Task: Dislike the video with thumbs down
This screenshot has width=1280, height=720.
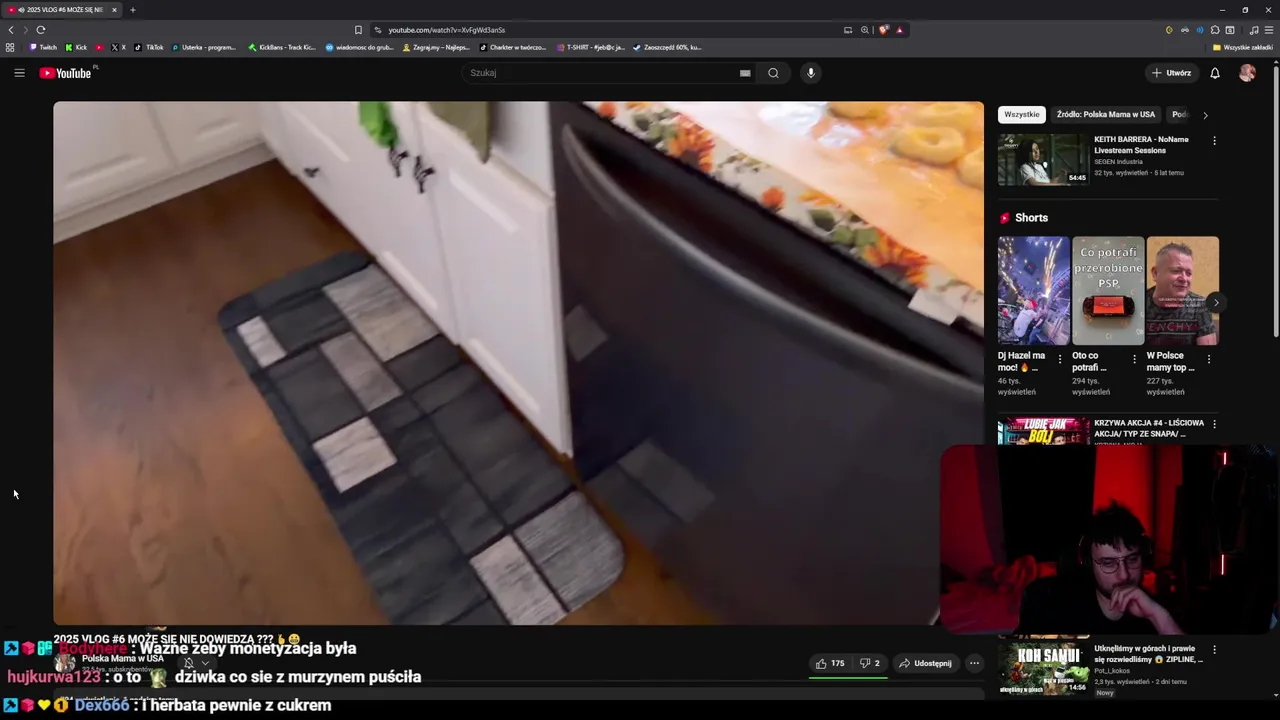Action: (x=869, y=663)
